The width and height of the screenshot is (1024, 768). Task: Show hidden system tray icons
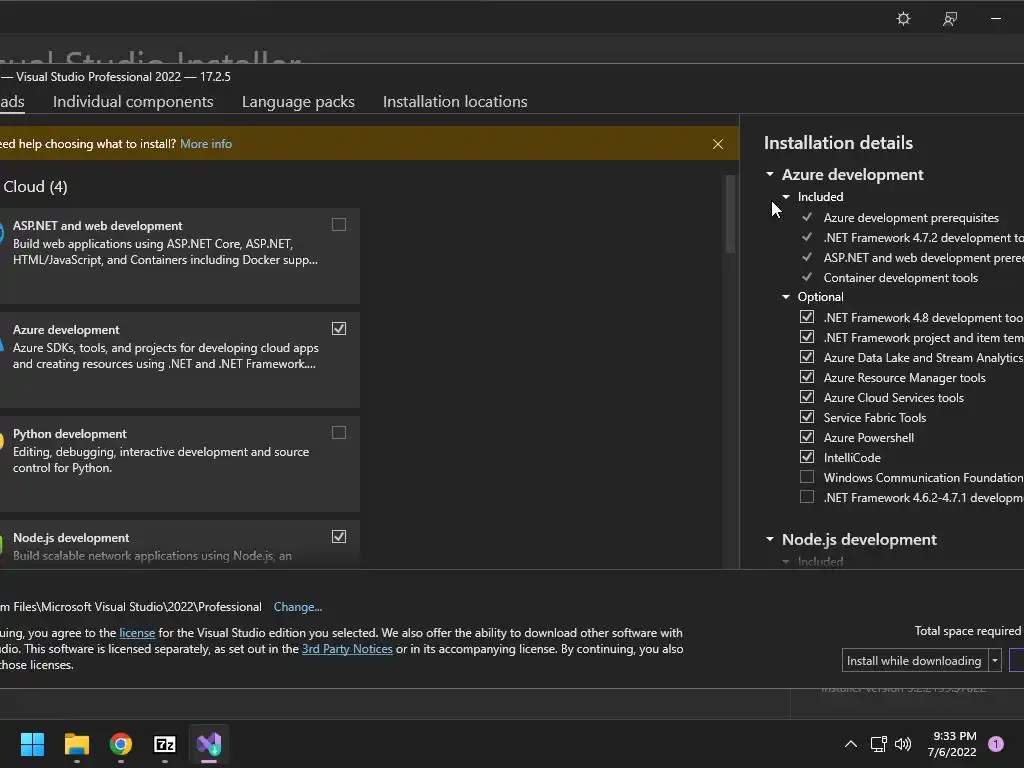[x=851, y=744]
